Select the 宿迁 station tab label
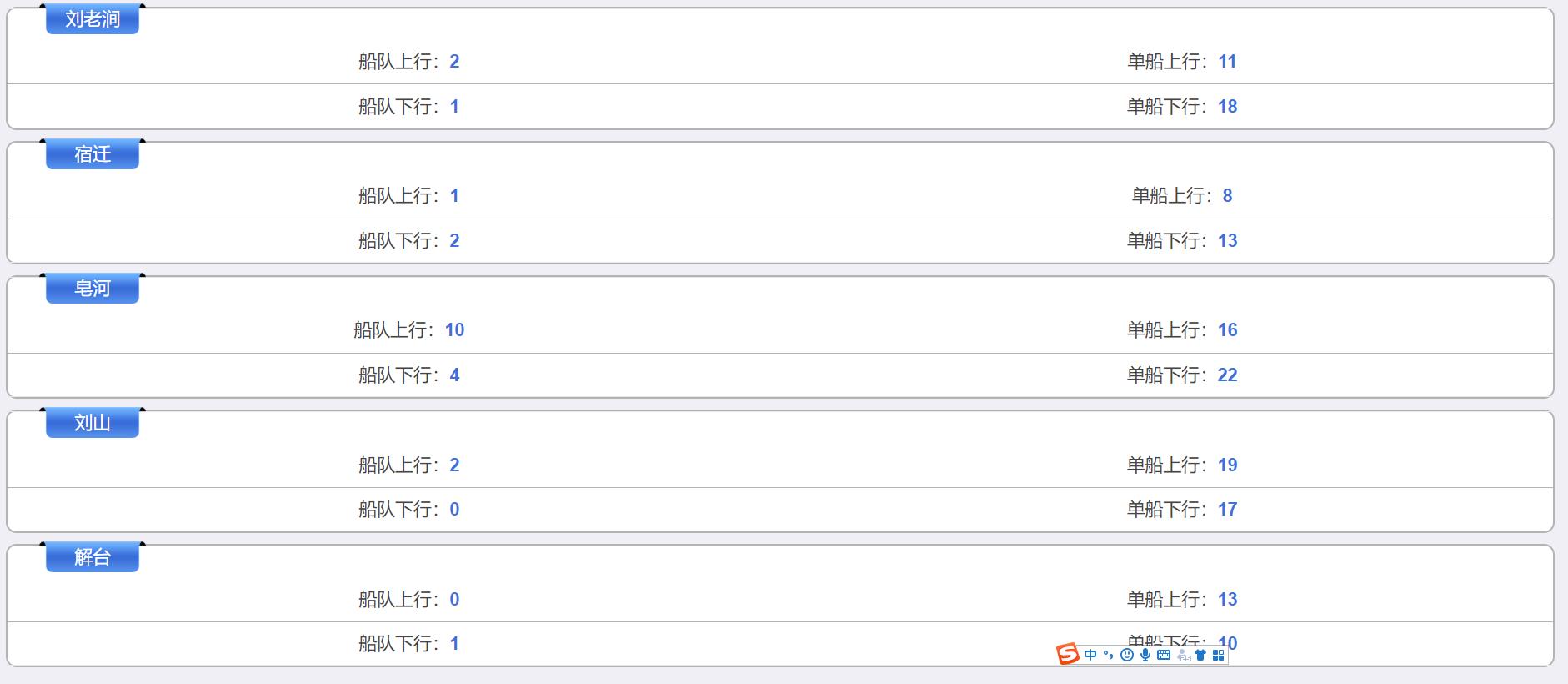 [93, 154]
